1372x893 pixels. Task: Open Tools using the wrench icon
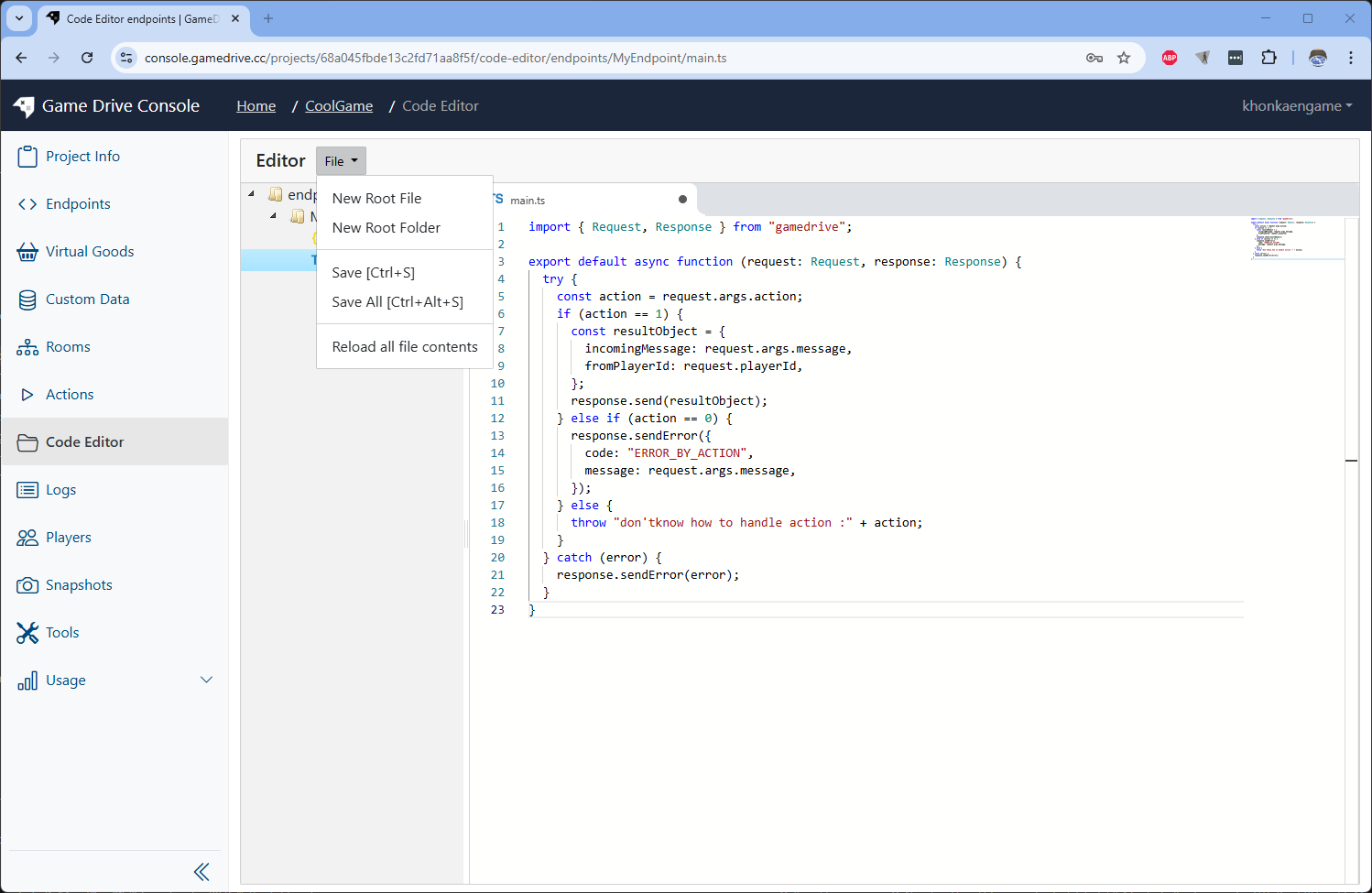(27, 632)
